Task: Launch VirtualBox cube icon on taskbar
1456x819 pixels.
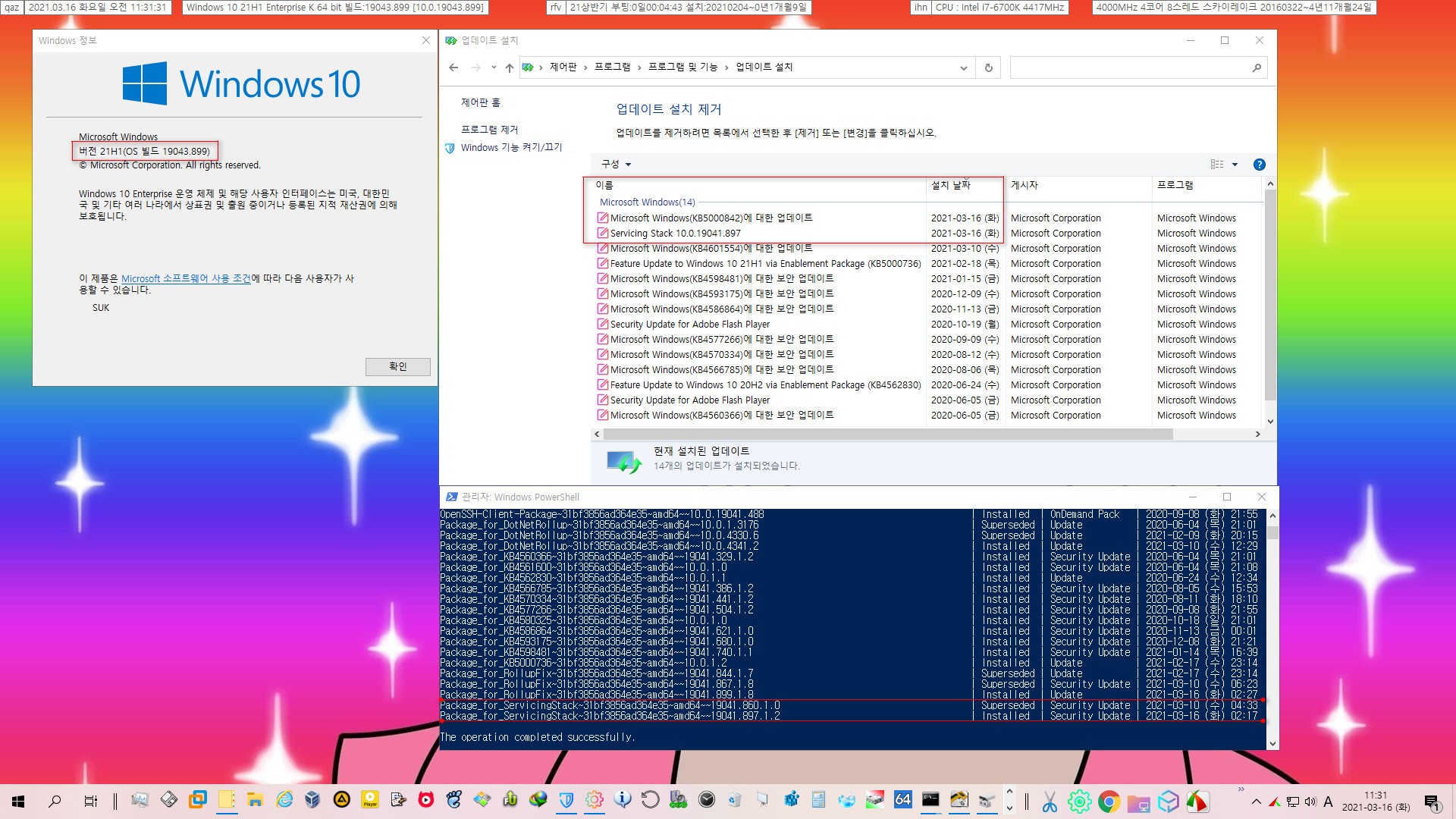Action: (x=312, y=800)
